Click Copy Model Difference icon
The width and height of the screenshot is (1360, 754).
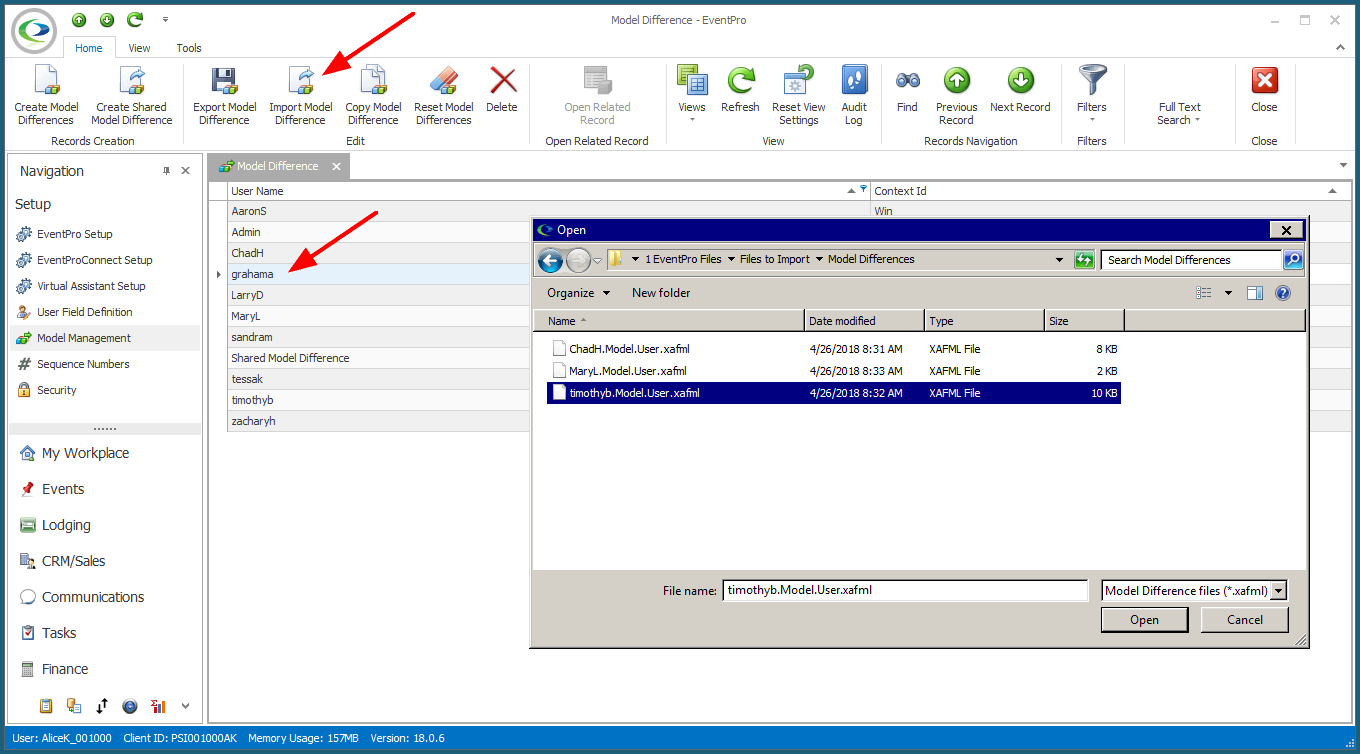pos(373,81)
